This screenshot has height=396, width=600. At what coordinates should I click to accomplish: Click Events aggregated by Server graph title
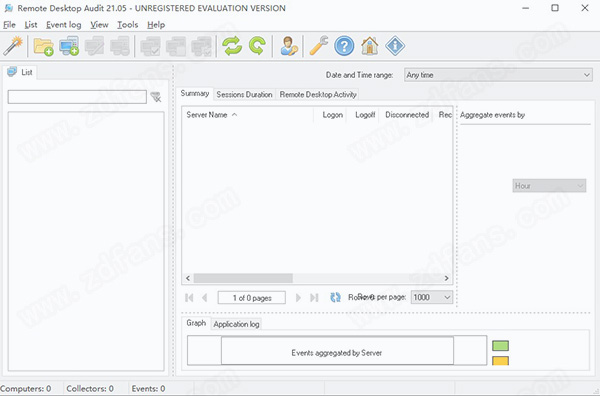[337, 353]
